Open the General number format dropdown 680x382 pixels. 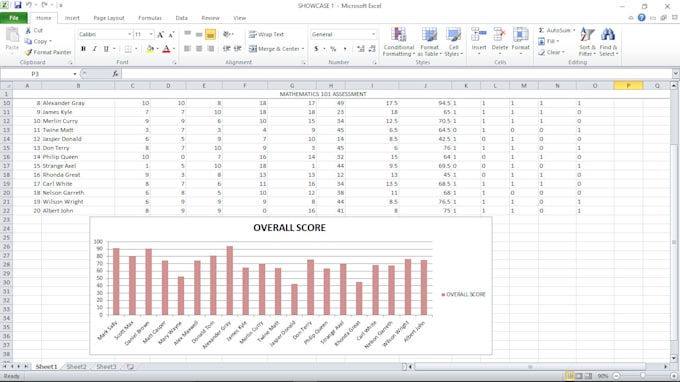coord(373,34)
